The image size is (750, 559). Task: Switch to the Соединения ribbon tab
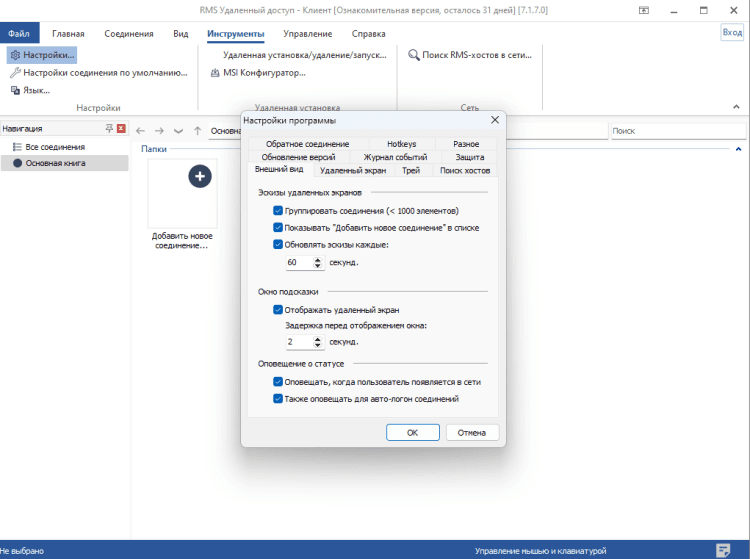point(129,33)
